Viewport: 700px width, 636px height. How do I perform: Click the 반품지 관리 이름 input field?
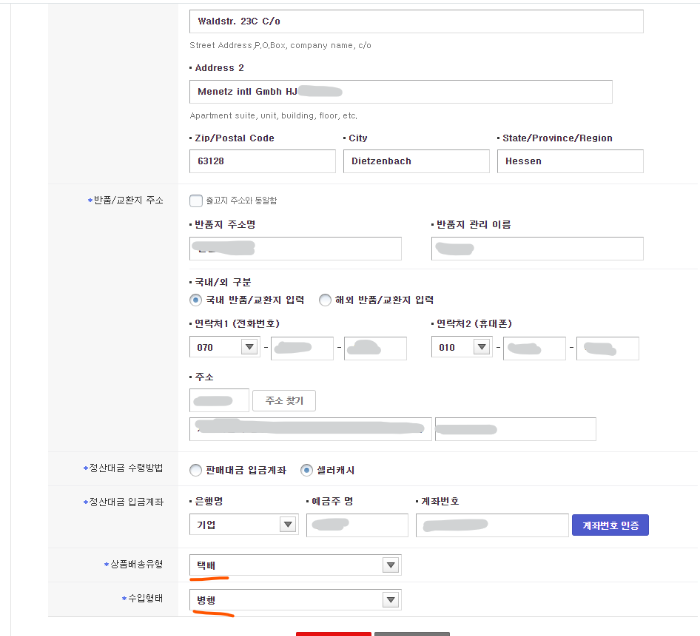click(537, 249)
